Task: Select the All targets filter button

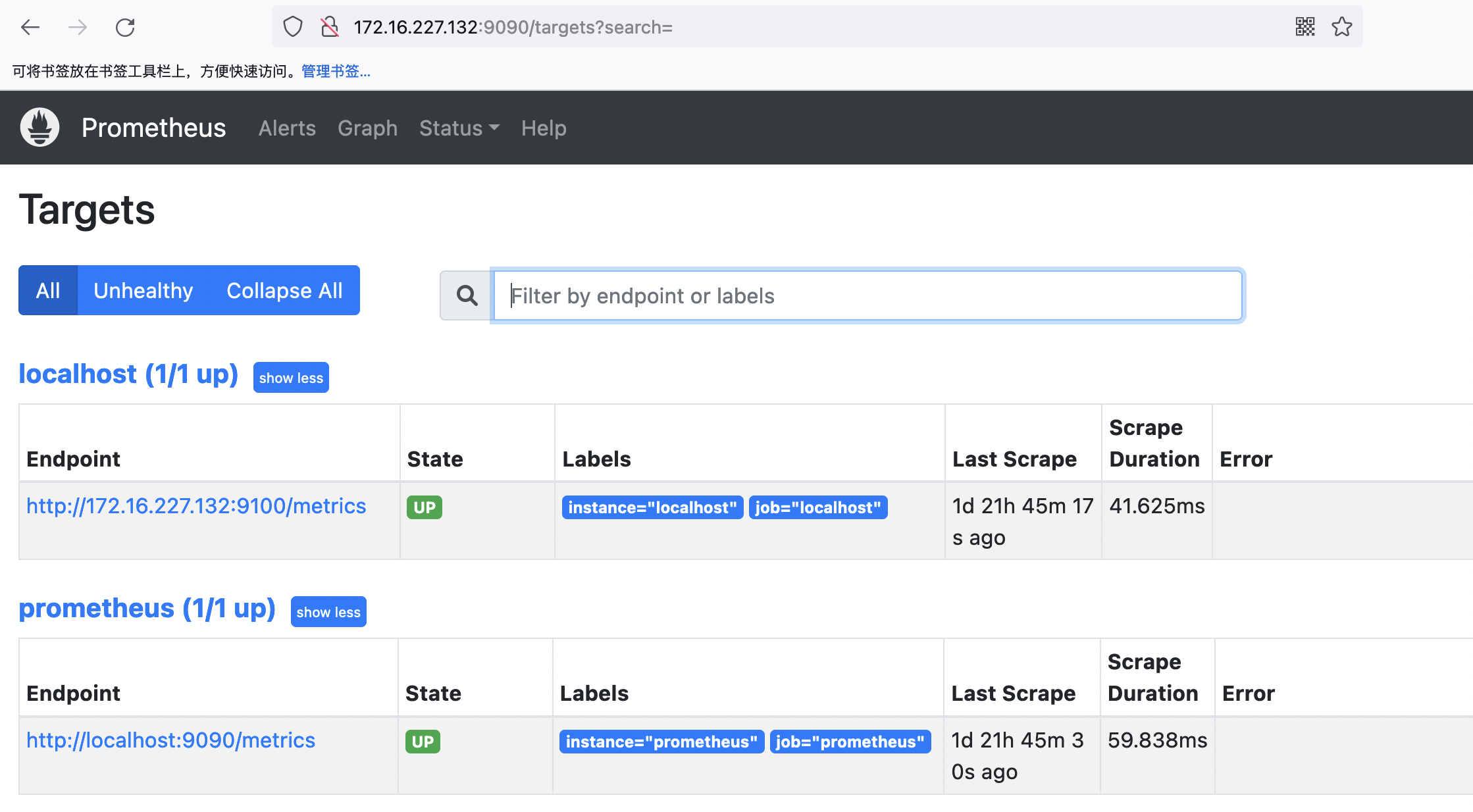Action: pos(48,290)
